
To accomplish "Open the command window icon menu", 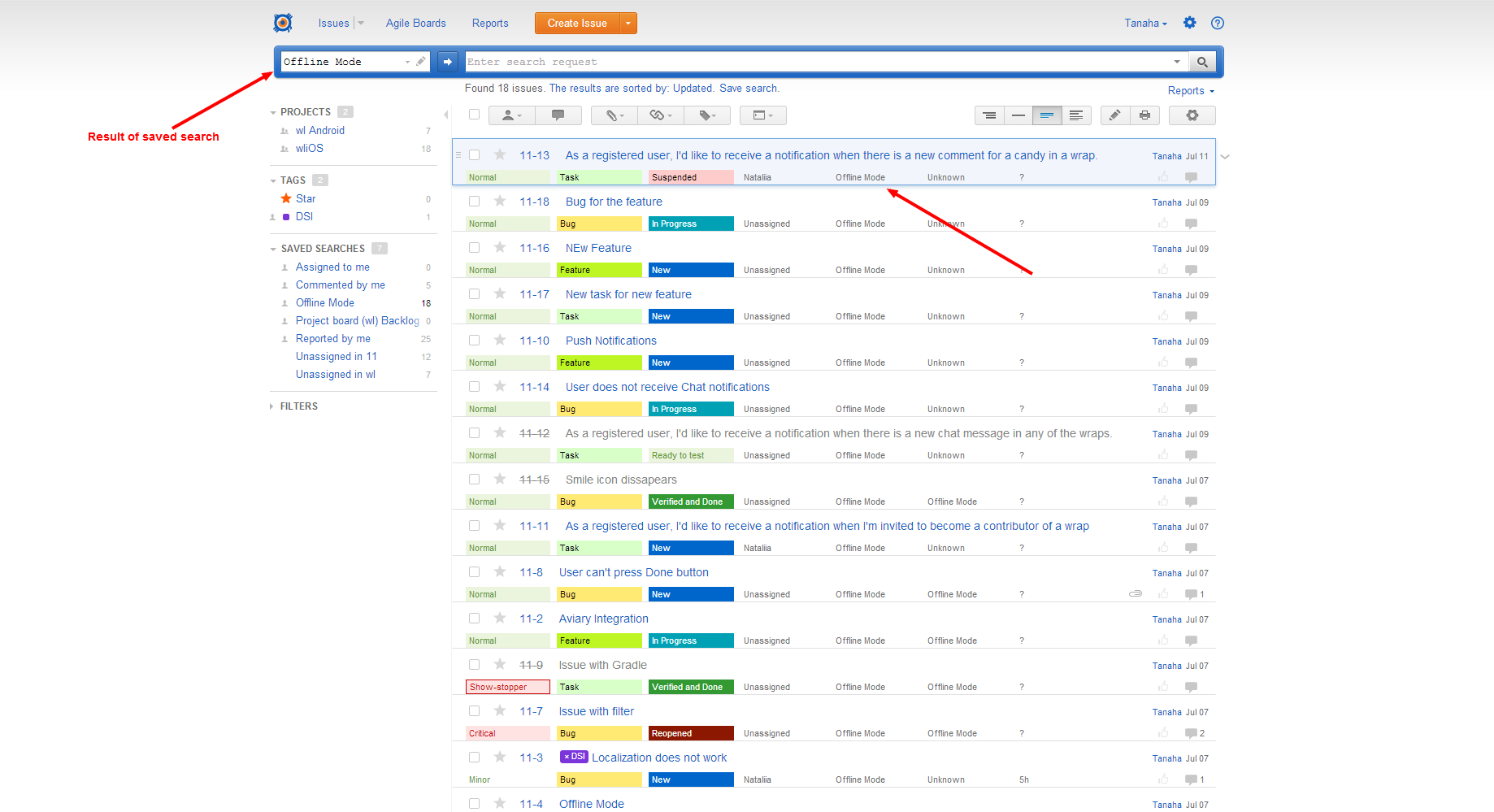I will [762, 115].
